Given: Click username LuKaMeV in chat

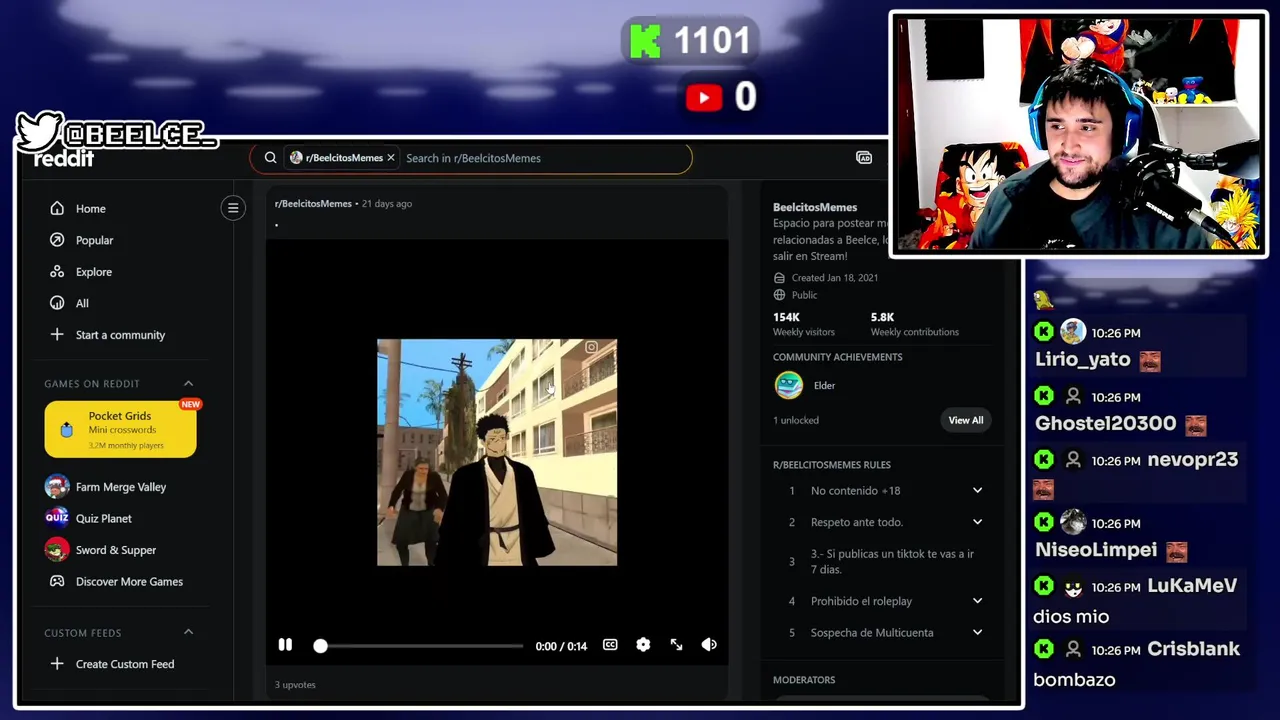Looking at the screenshot, I should point(1192,586).
